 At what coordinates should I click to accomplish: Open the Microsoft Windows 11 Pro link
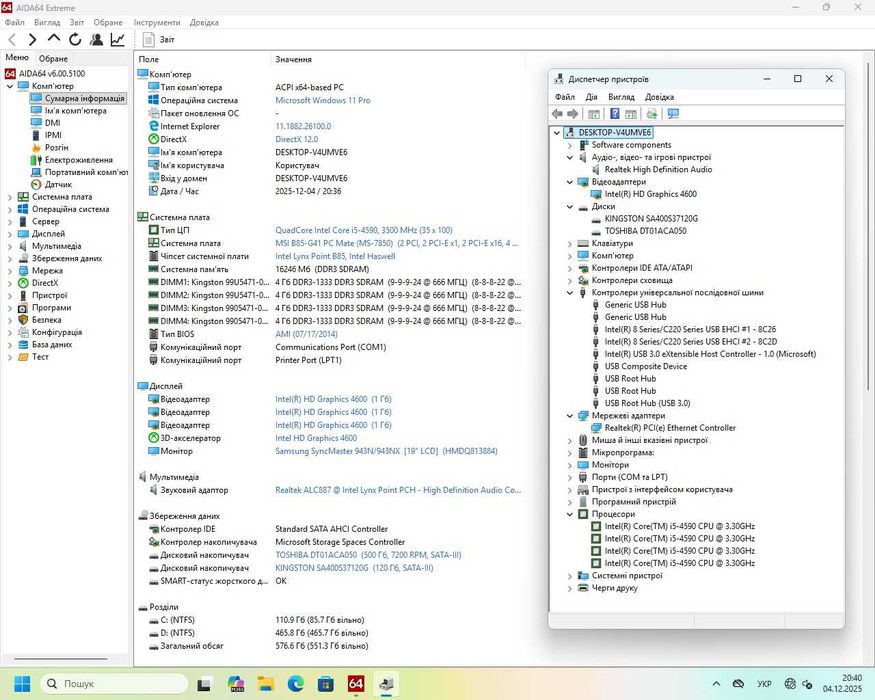(x=323, y=100)
